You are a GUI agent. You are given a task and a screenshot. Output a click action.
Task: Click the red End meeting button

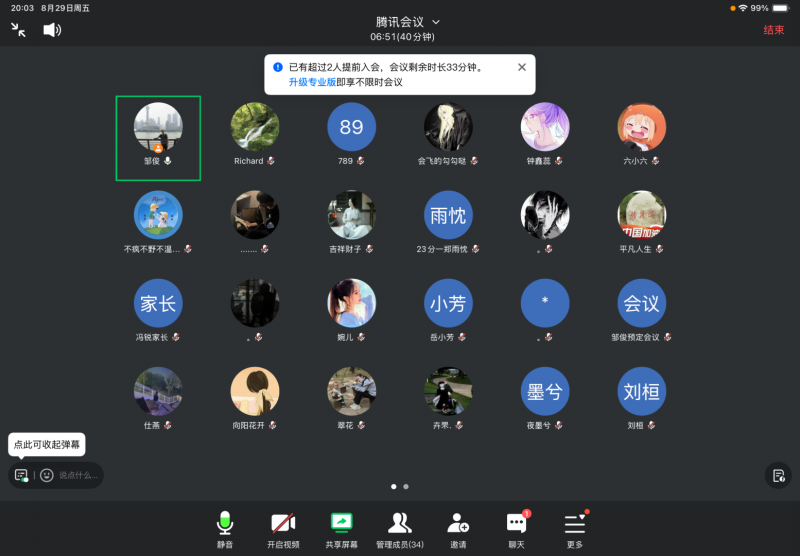point(773,30)
